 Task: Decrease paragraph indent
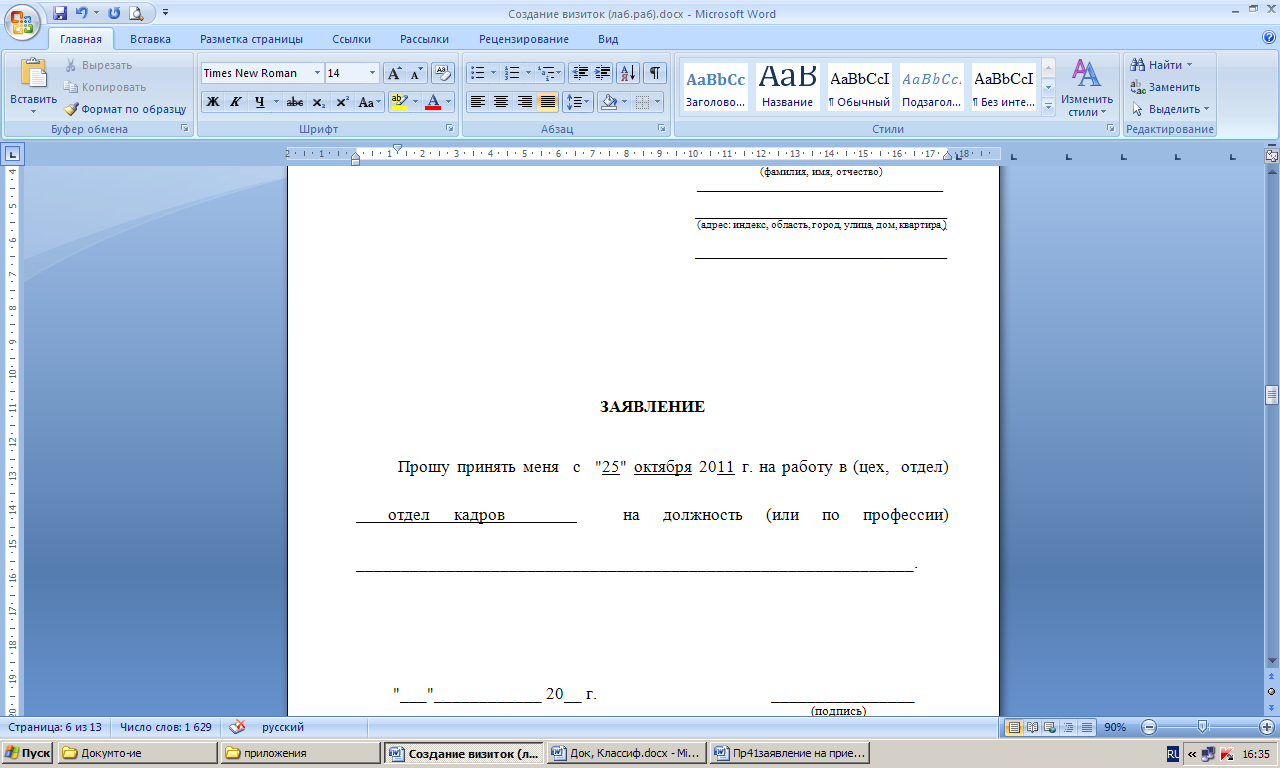pos(580,73)
